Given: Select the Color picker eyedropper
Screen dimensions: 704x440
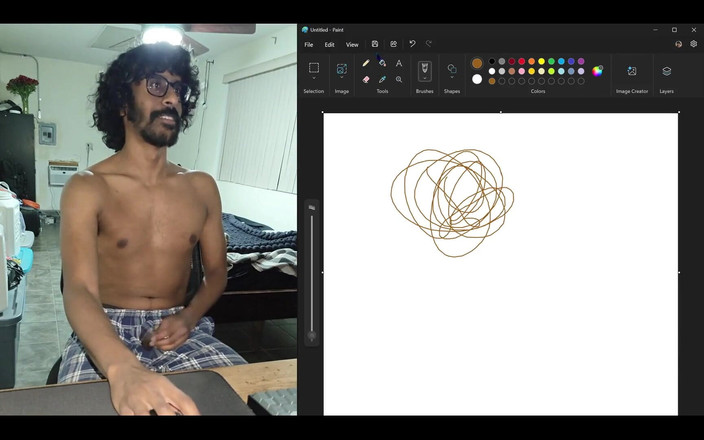Looking at the screenshot, I should tap(382, 79).
